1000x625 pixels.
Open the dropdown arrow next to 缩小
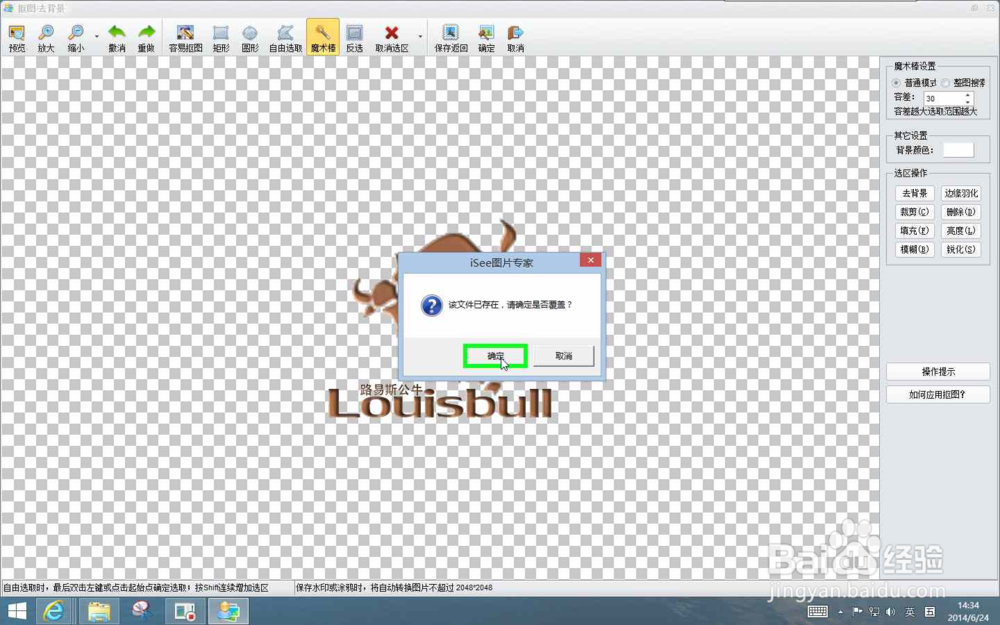point(97,36)
